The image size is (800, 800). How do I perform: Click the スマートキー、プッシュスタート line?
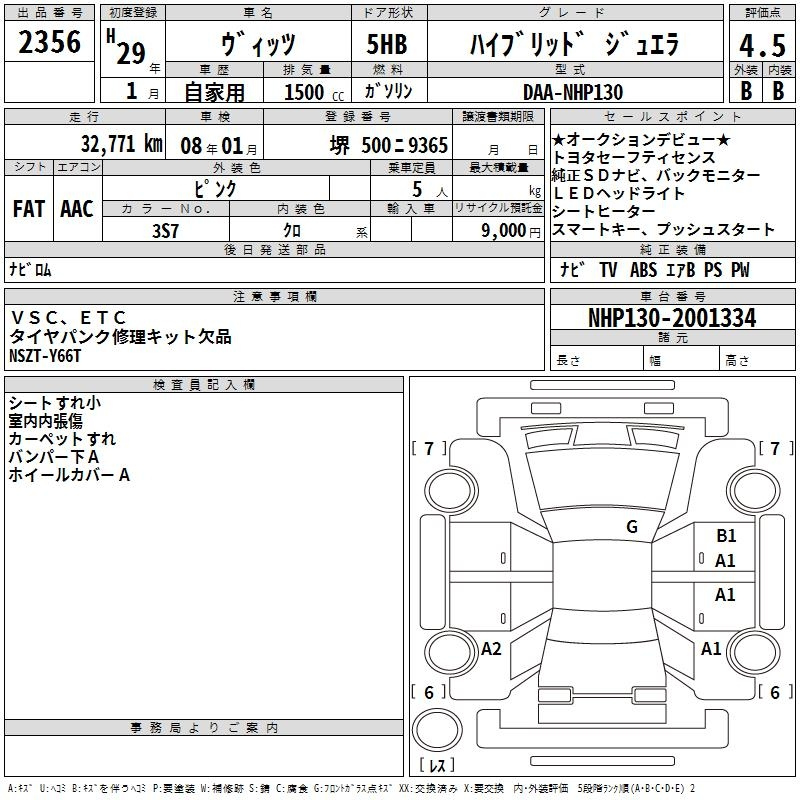tap(664, 230)
